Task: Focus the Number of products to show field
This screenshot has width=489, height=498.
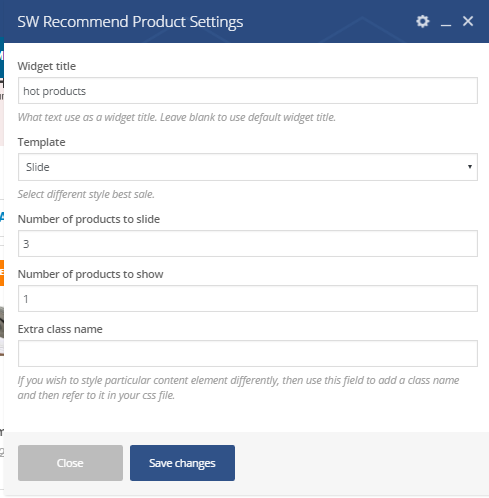Action: [x=248, y=299]
